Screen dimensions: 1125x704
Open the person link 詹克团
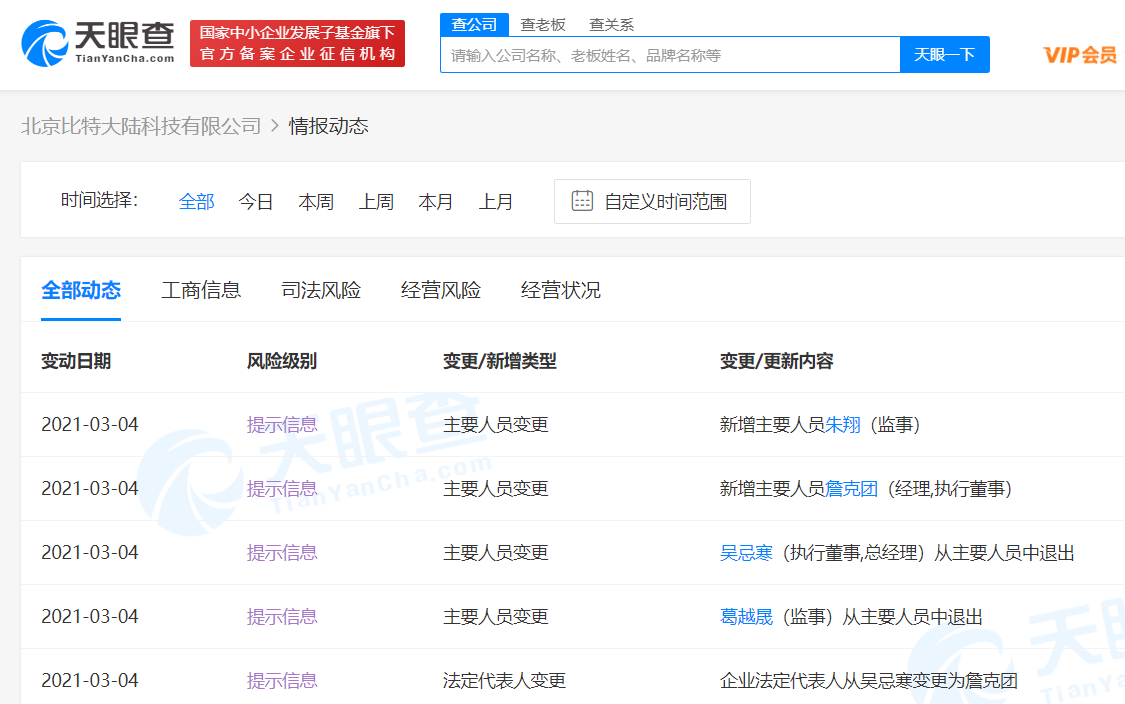tap(852, 489)
